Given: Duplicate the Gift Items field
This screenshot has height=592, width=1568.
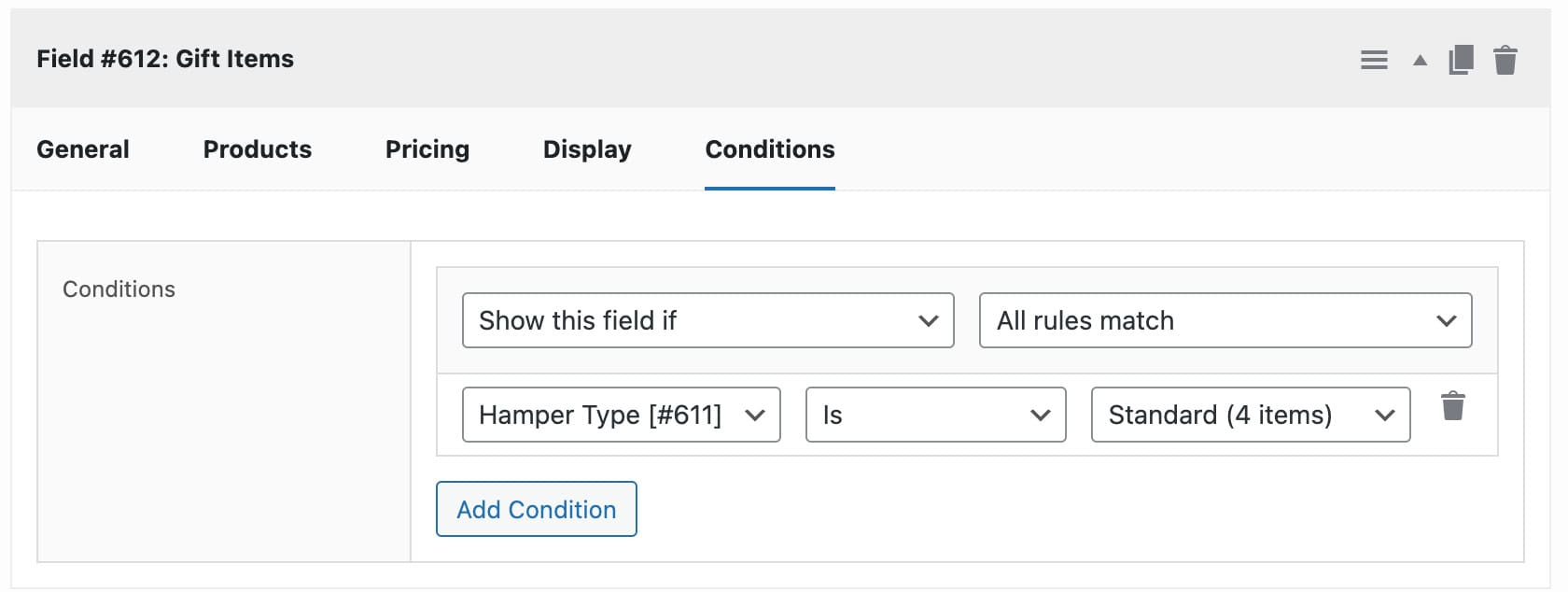Looking at the screenshot, I should point(1460,58).
